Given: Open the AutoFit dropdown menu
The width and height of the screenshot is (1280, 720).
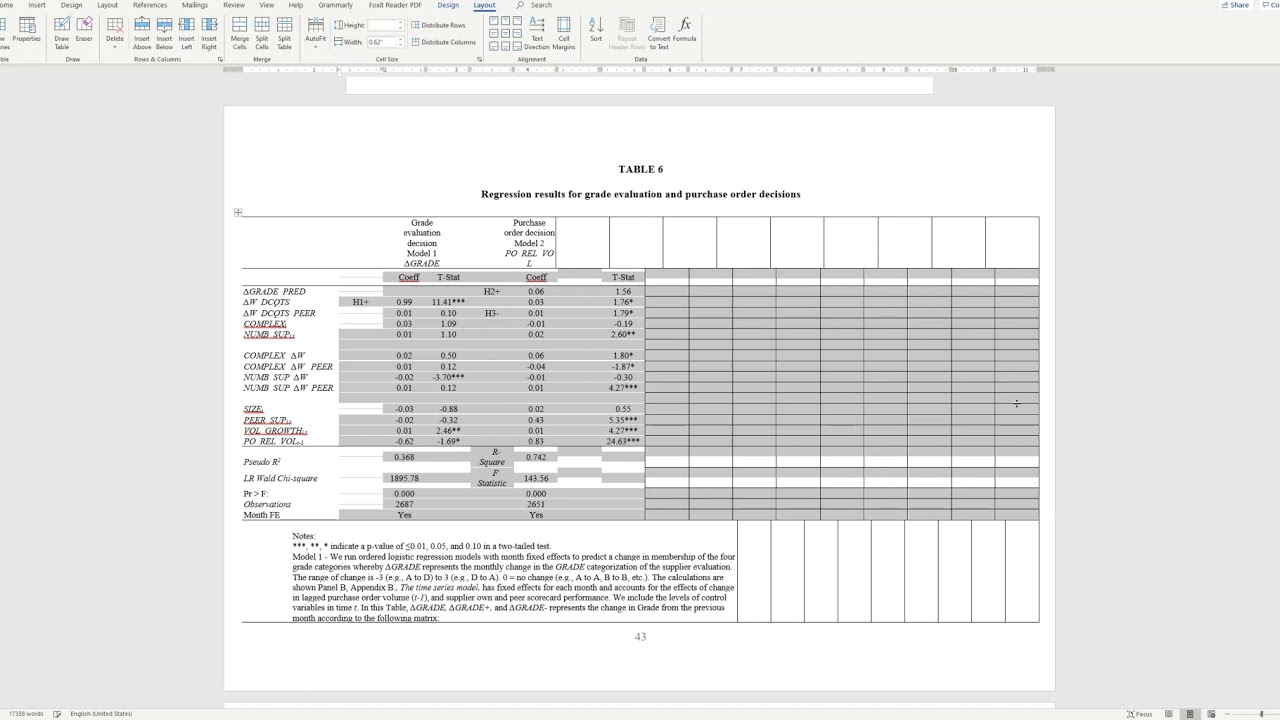Looking at the screenshot, I should [315, 46].
